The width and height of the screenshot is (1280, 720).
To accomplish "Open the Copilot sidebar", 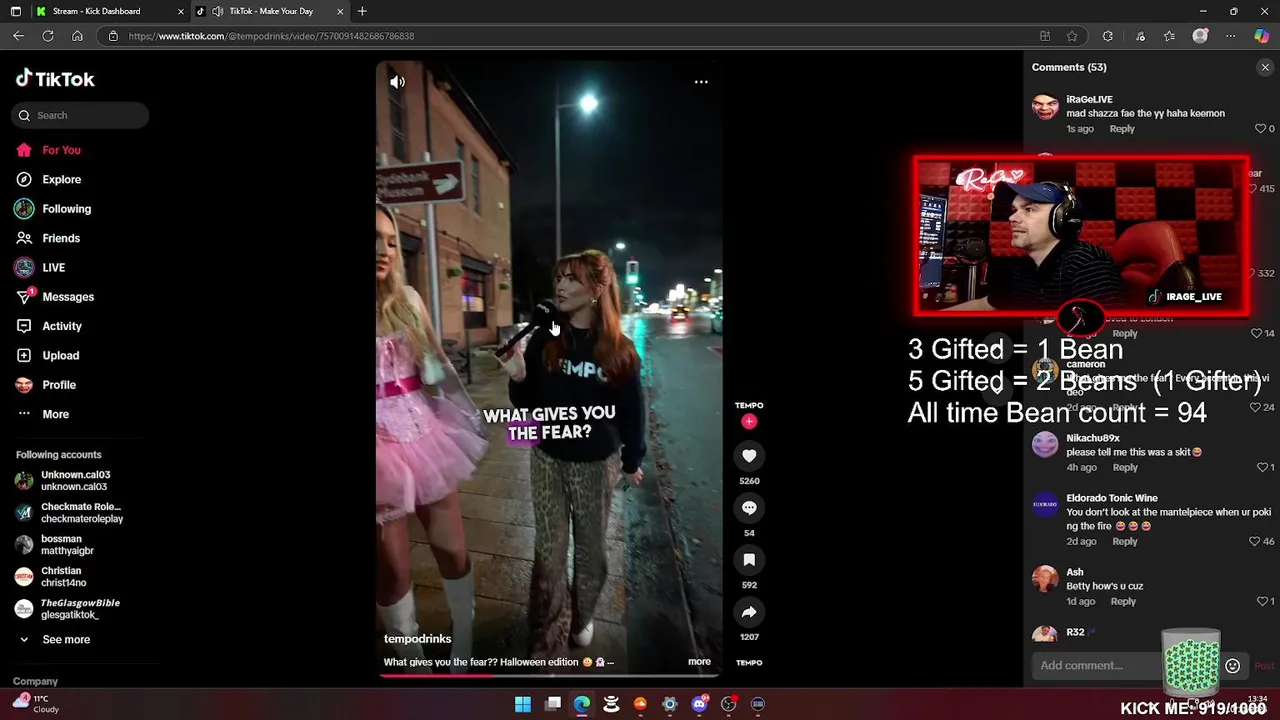I will pyautogui.click(x=1262, y=36).
